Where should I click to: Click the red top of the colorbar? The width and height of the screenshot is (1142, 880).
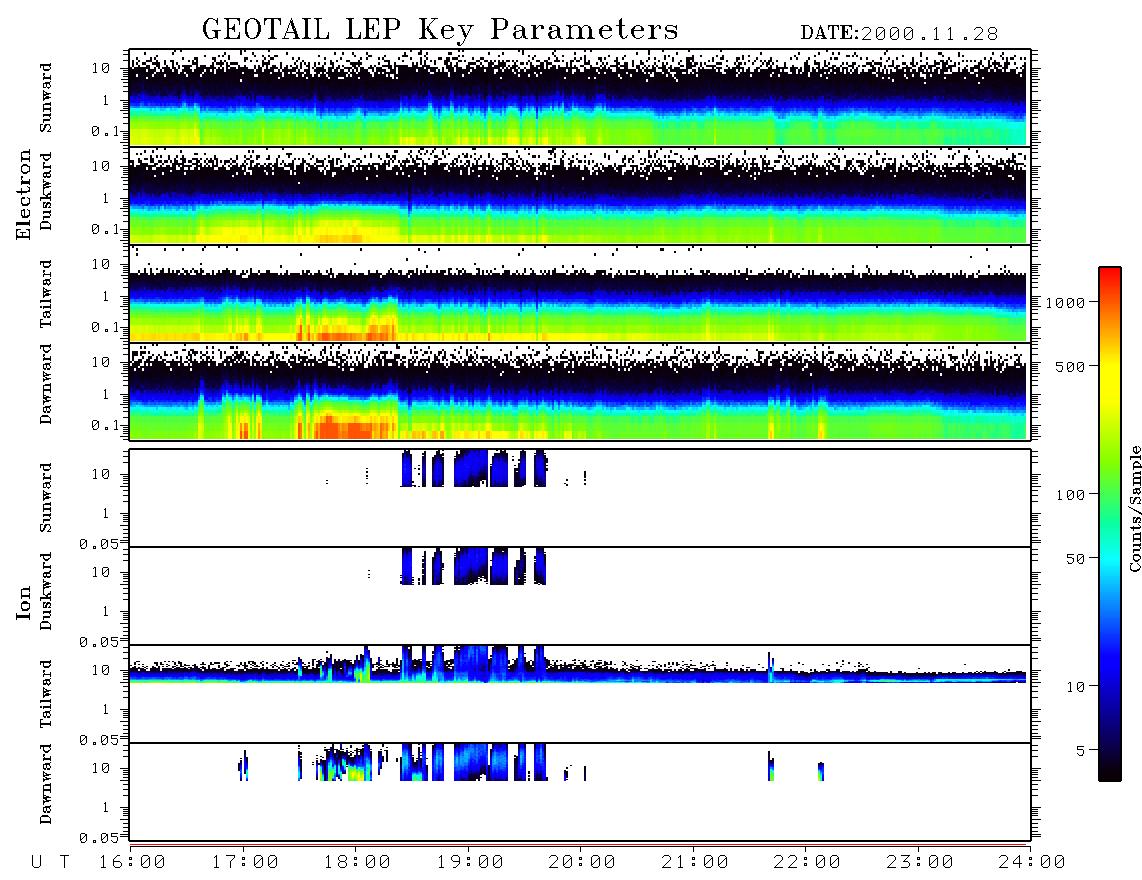point(1110,273)
